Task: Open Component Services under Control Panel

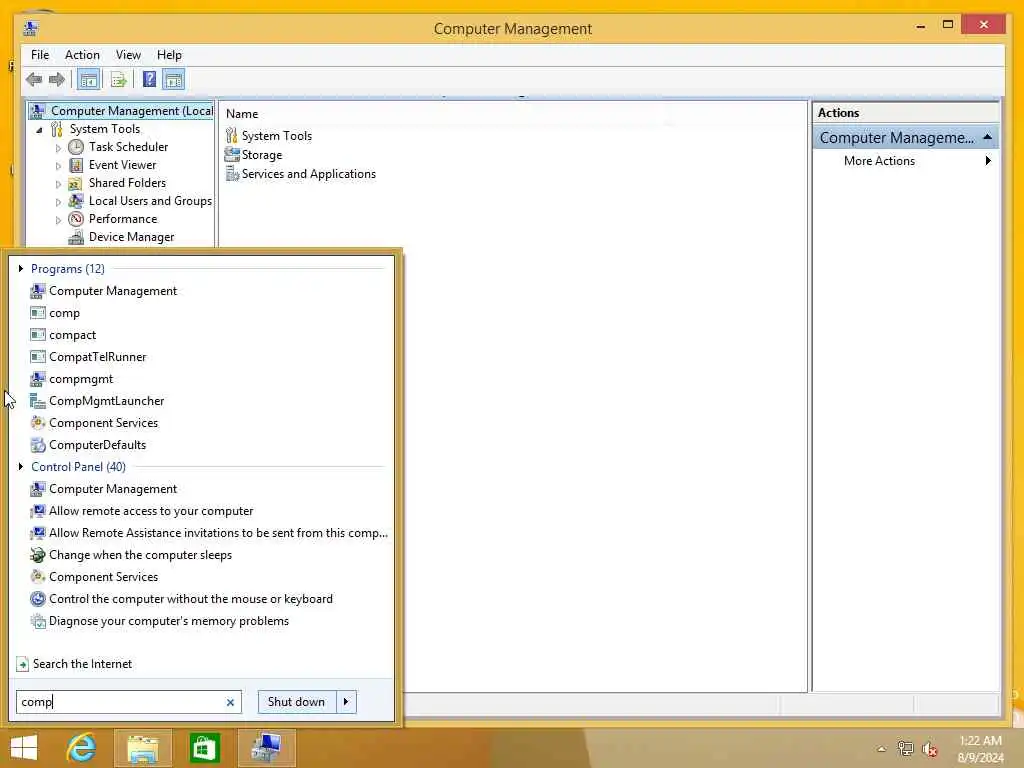Action: (x=103, y=577)
